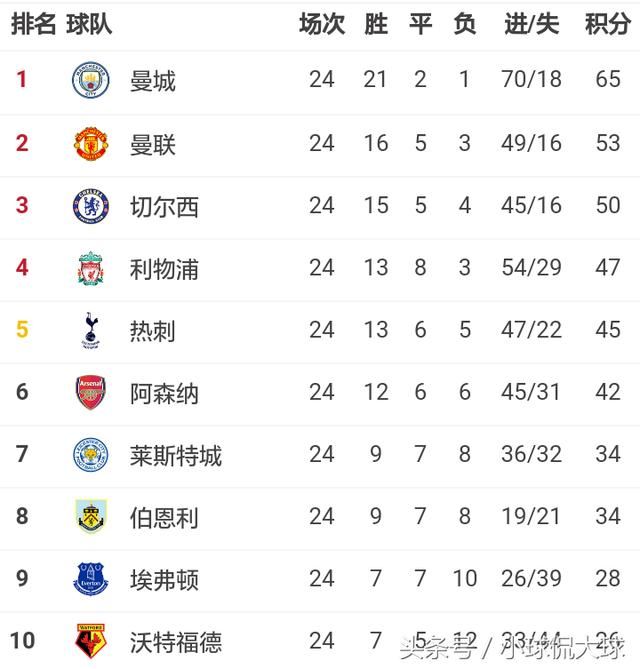Sort table by 积分 column header
The height and width of the screenshot is (669, 640).
pyautogui.click(x=607, y=24)
